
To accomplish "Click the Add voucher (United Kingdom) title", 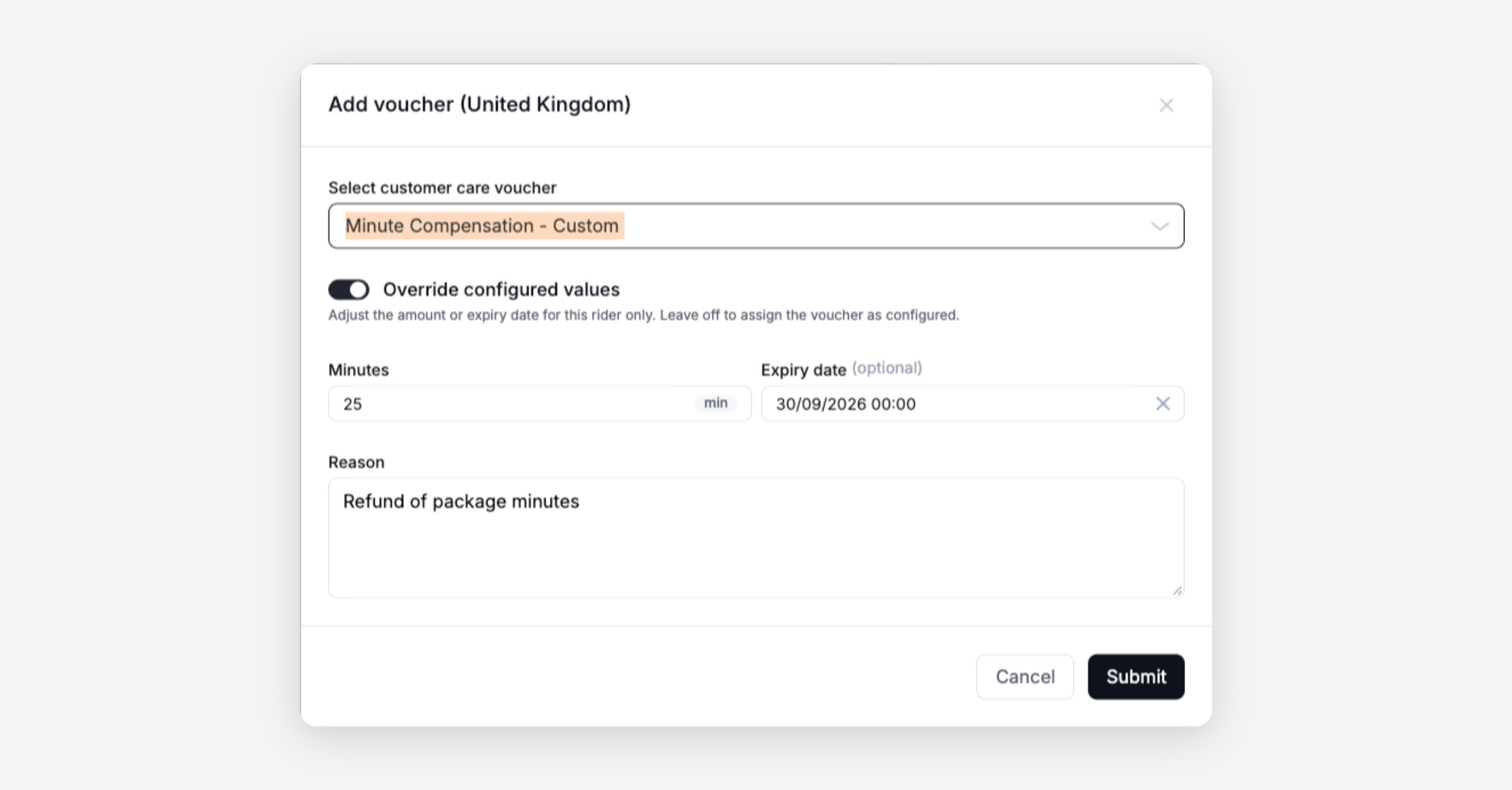I will (x=479, y=104).
